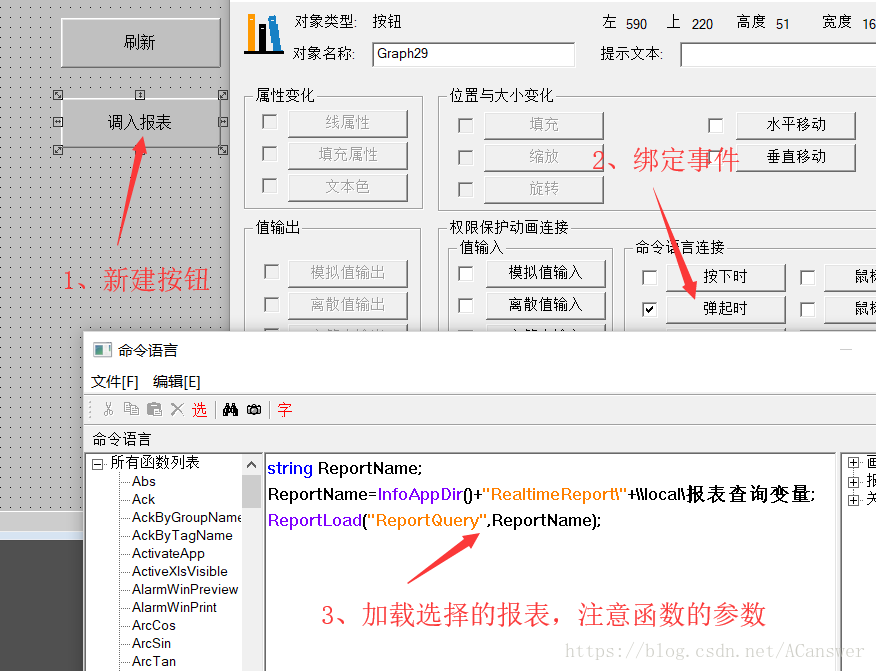Screen dimensions: 876x671
Task: Click the 水平移动 button
Action: [796, 125]
